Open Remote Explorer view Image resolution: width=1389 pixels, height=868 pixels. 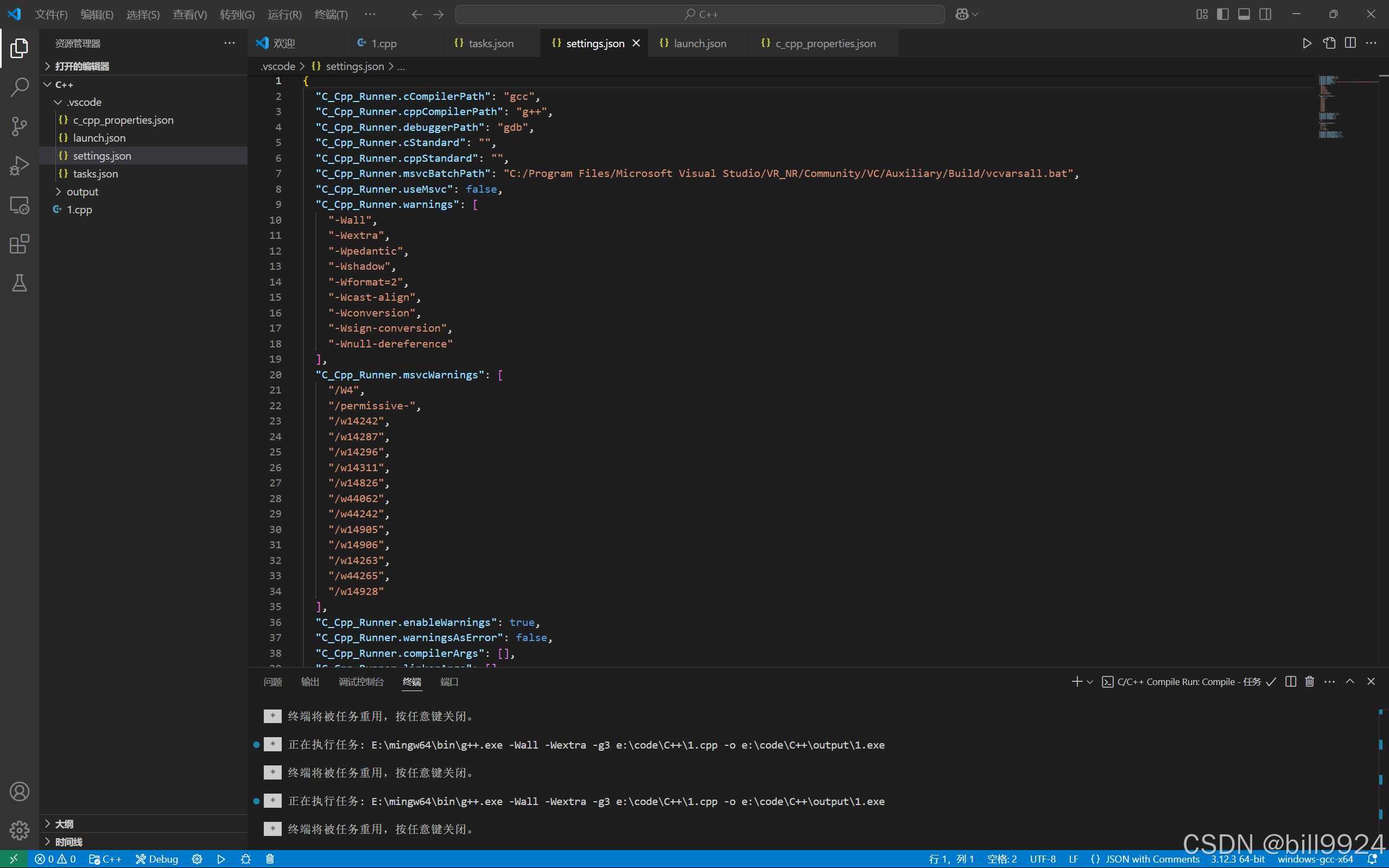click(20, 205)
